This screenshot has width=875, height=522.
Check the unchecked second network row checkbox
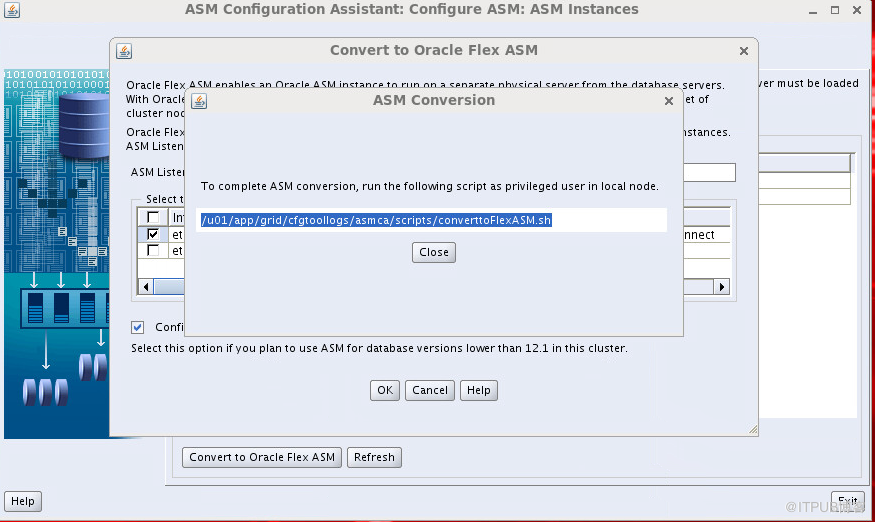pyautogui.click(x=153, y=250)
